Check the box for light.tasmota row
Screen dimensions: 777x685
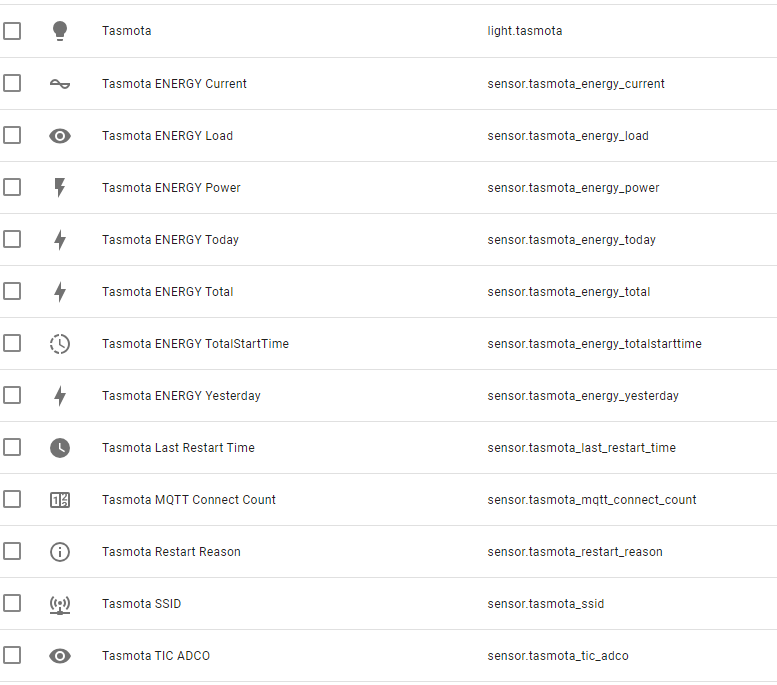12,31
